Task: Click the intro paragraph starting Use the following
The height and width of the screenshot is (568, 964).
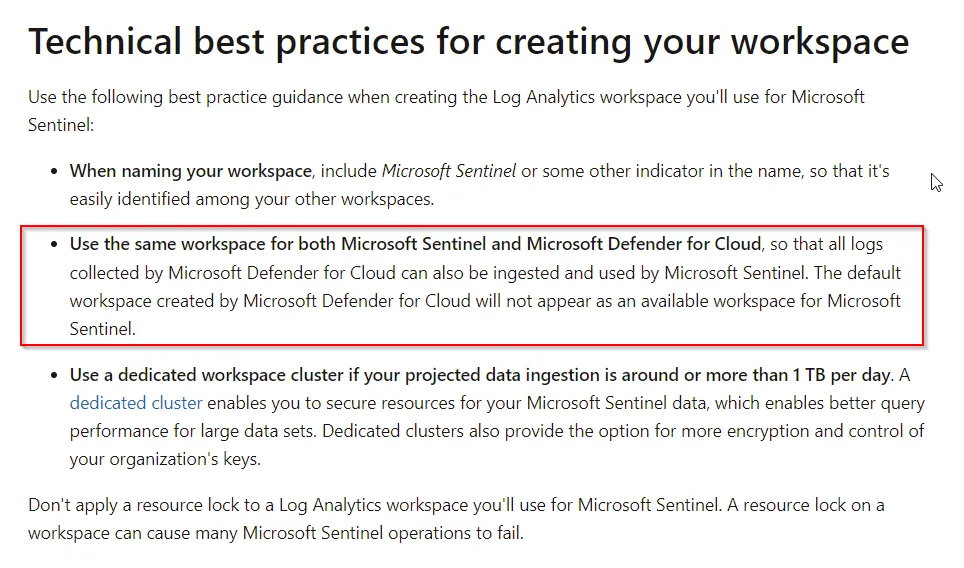Action: click(x=446, y=111)
